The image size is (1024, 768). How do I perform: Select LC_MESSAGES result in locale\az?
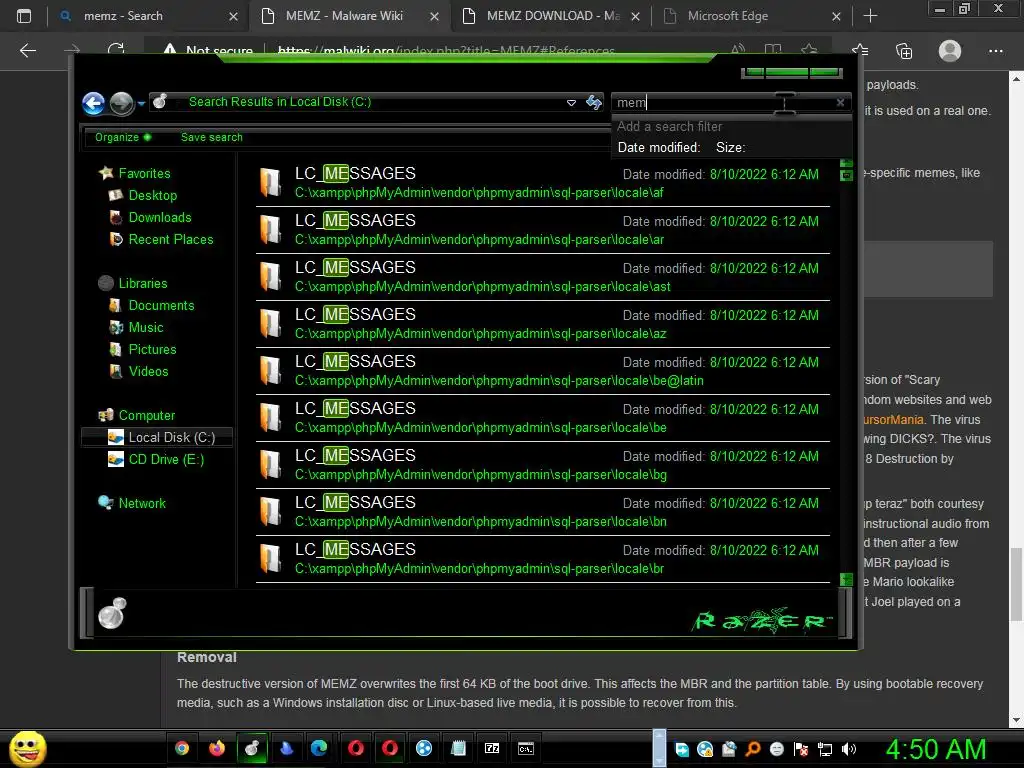tap(543, 324)
